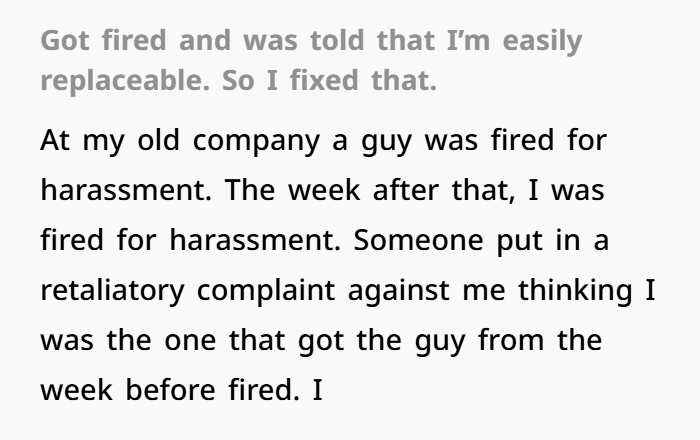Image resolution: width=700 pixels, height=440 pixels.
Task: Click the word "replaceable" in the gray title
Action: [x=125, y=81]
